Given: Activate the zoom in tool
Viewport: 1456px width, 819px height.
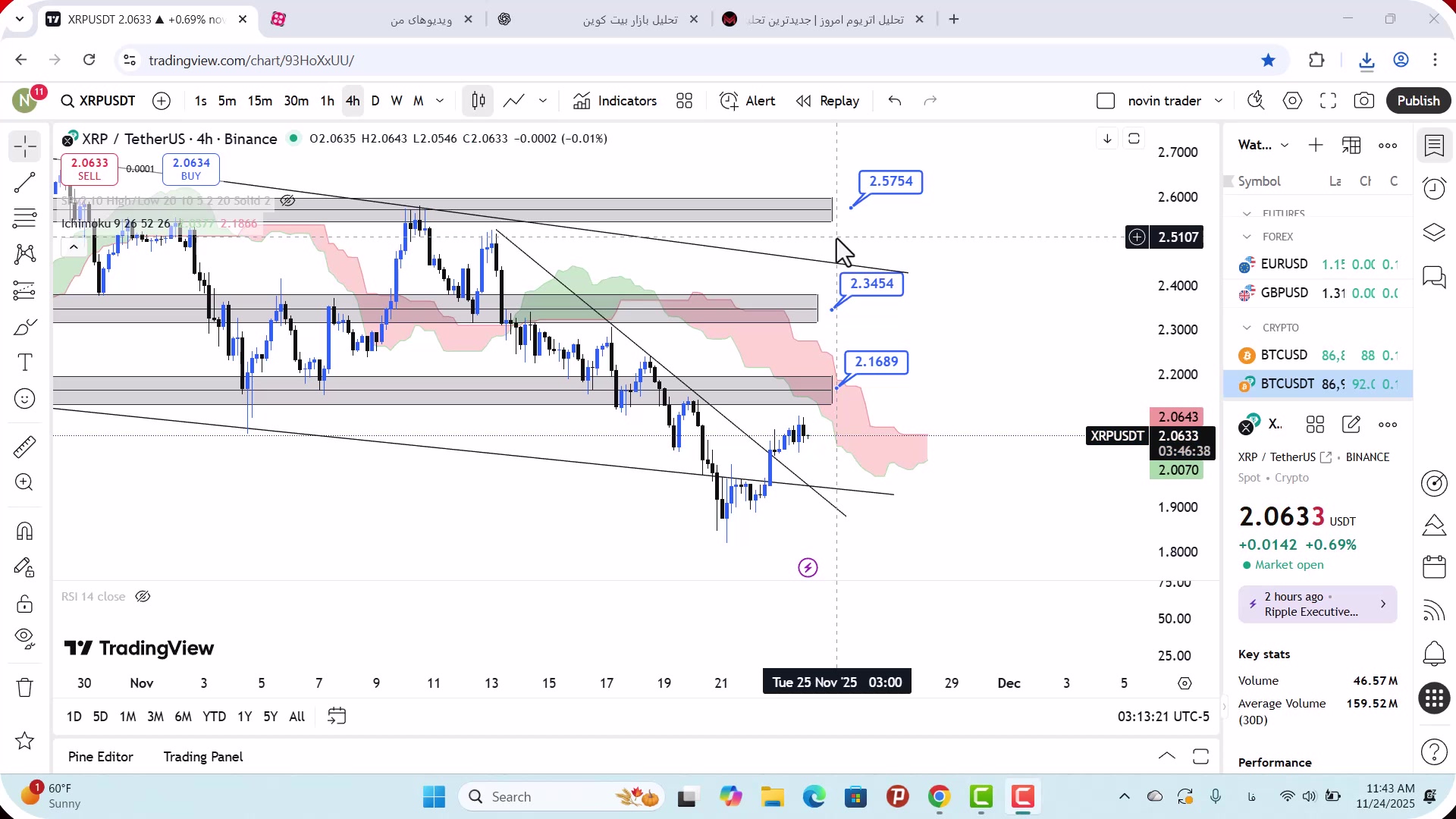Looking at the screenshot, I should tap(25, 482).
